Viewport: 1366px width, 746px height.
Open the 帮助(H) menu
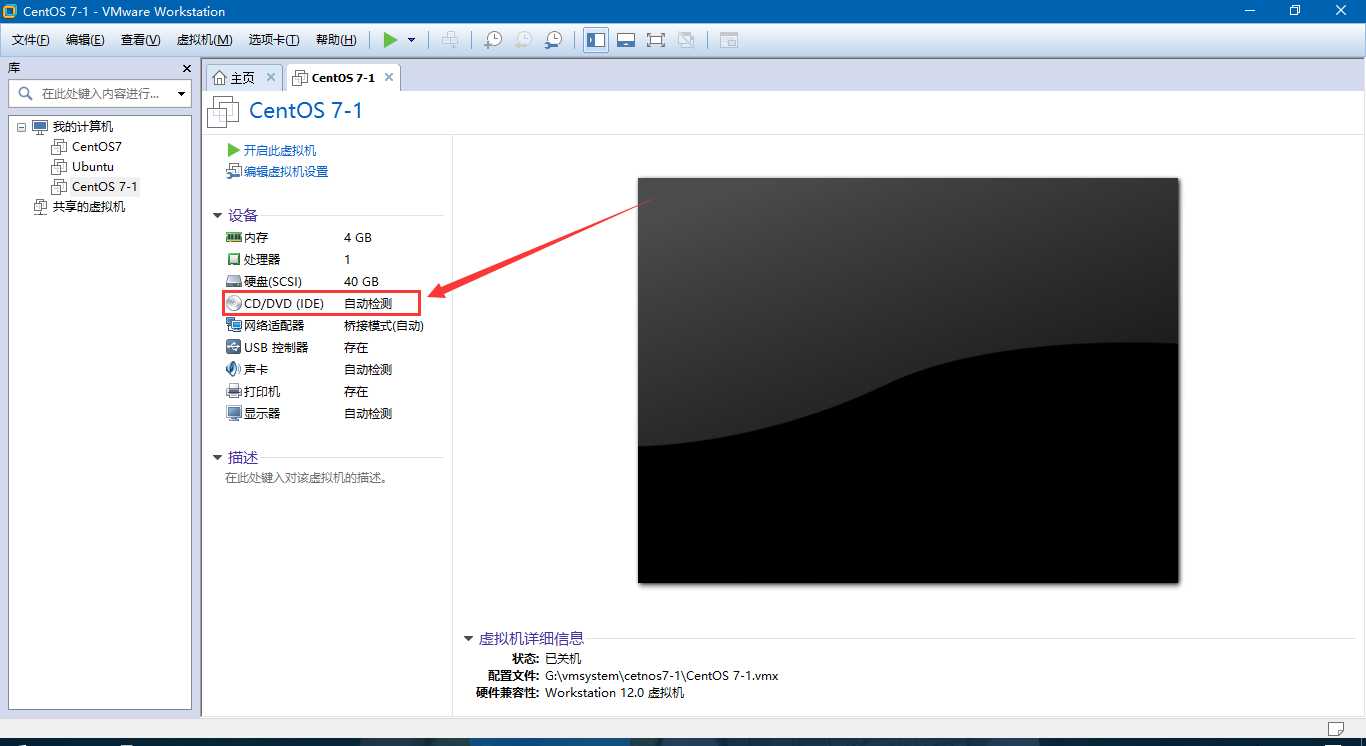tap(336, 40)
